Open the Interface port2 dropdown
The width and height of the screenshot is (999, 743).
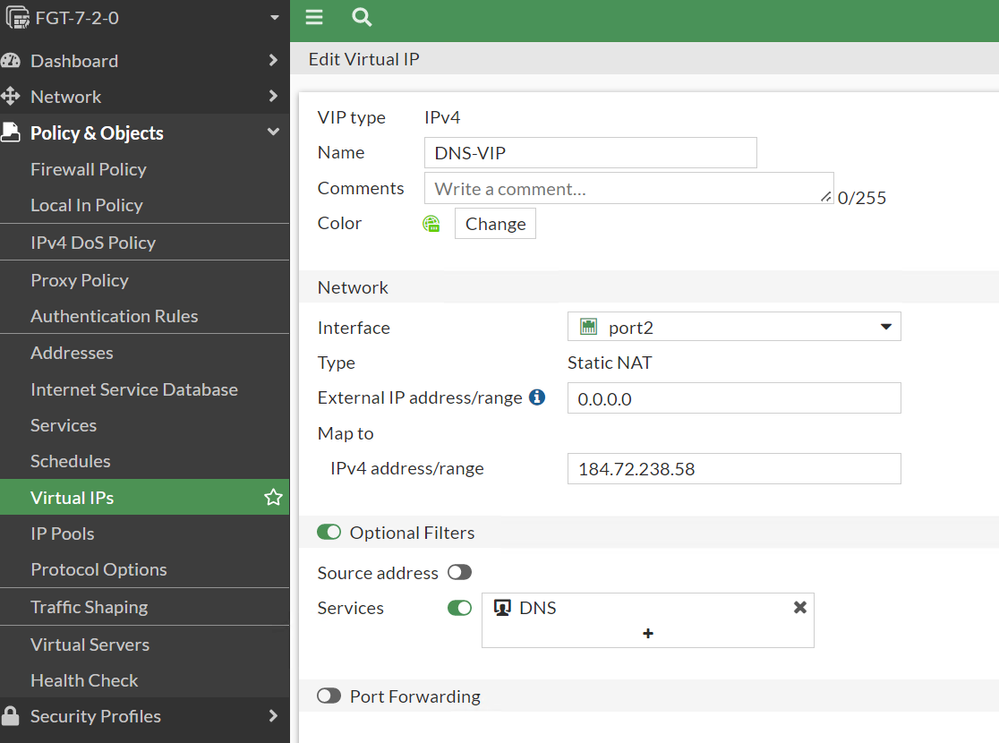click(x=734, y=327)
